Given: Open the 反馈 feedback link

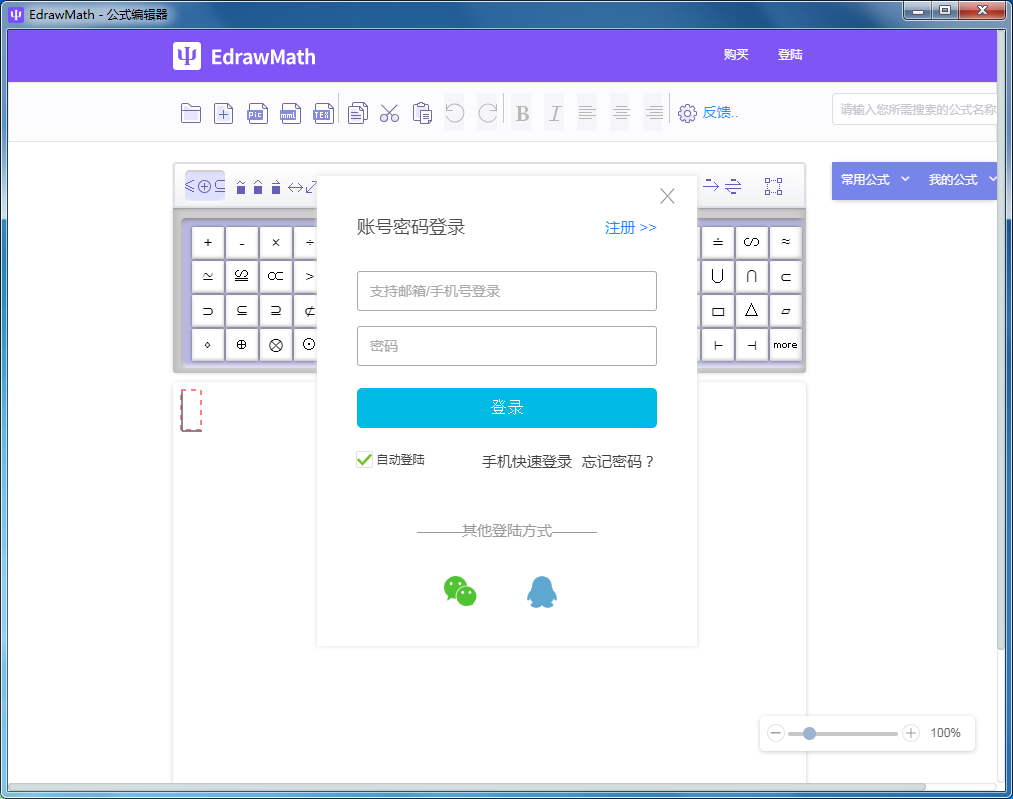Looking at the screenshot, I should [720, 112].
